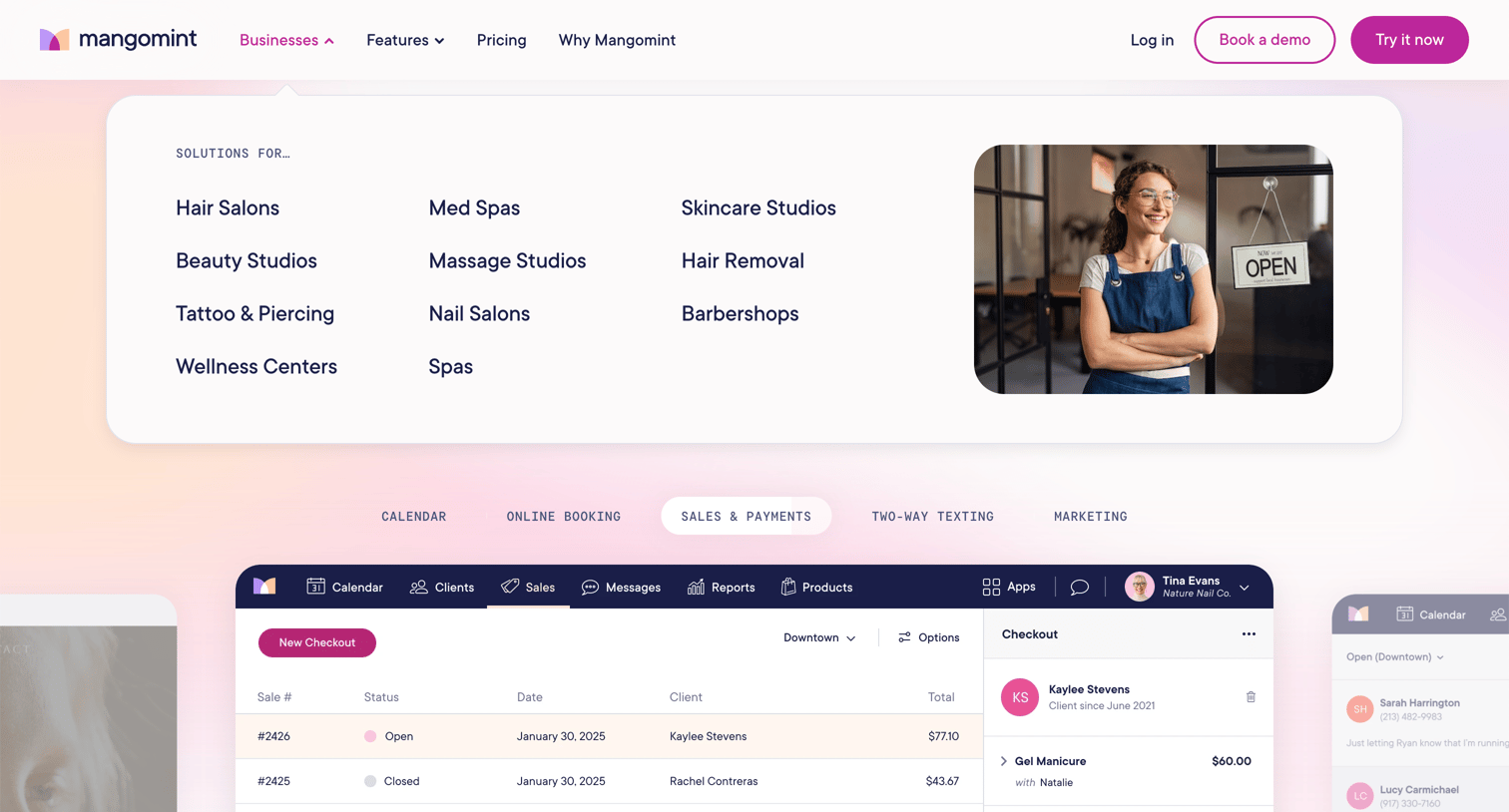The height and width of the screenshot is (812, 1509).
Task: Click the Date column header
Action: coord(530,697)
